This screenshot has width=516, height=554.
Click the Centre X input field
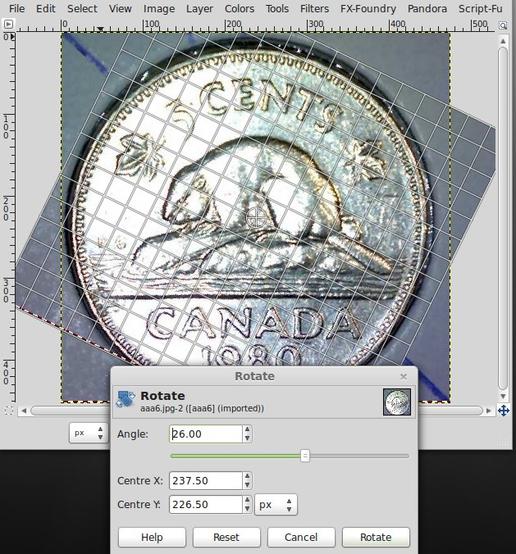206,481
